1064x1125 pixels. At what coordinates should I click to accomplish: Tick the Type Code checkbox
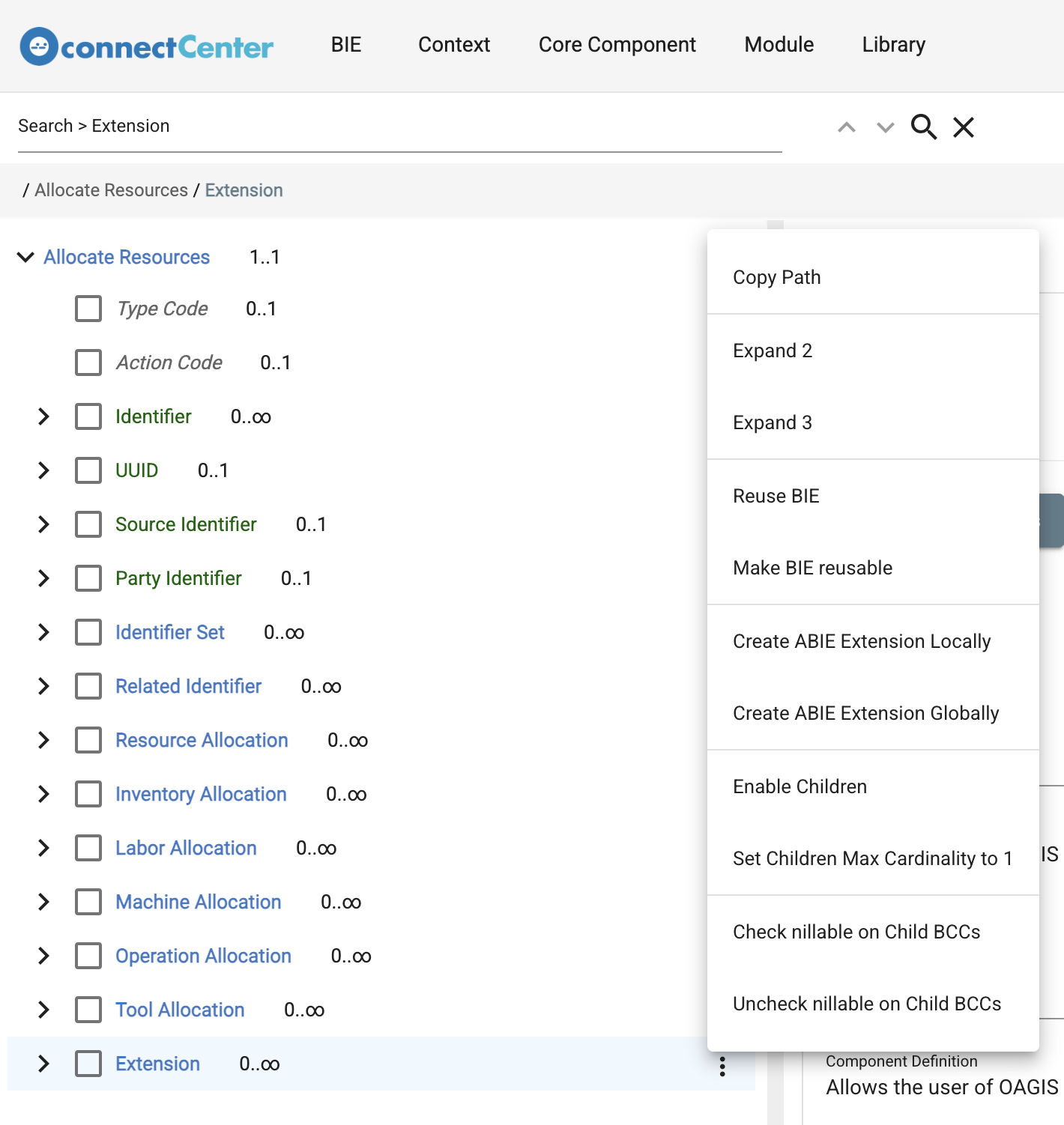point(88,309)
